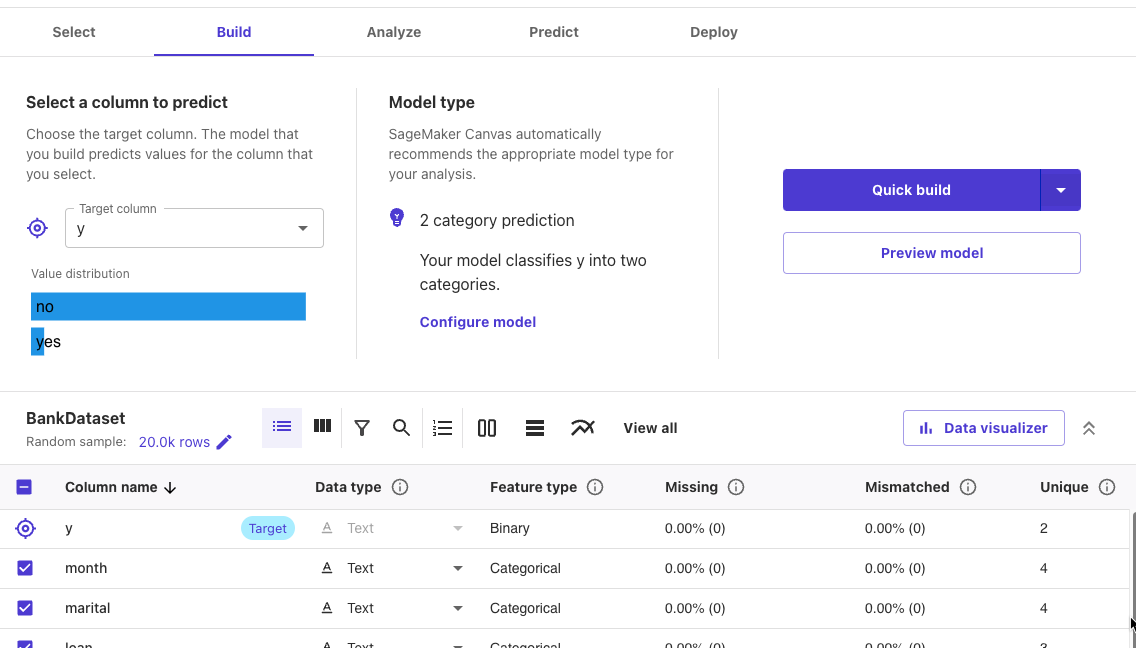The image size is (1136, 648).
Task: Click the Preview model button
Action: [932, 253]
